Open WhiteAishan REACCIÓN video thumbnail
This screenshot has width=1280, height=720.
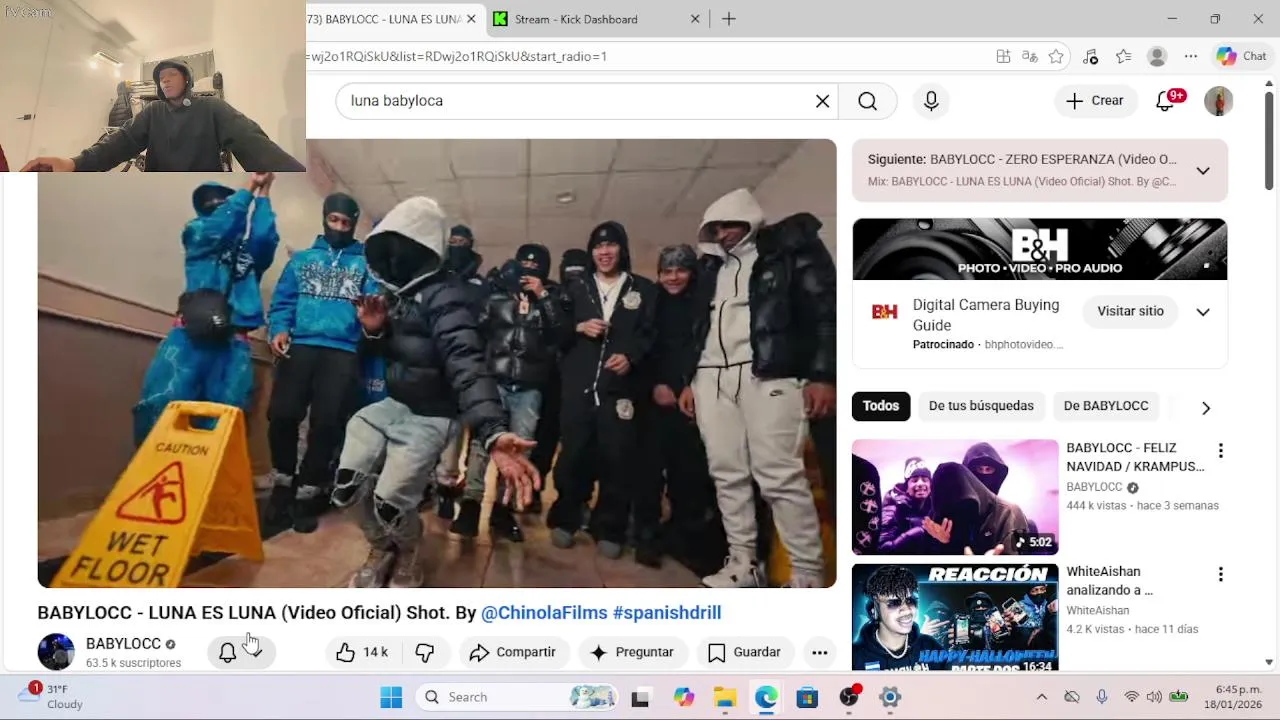pyautogui.click(x=955, y=617)
